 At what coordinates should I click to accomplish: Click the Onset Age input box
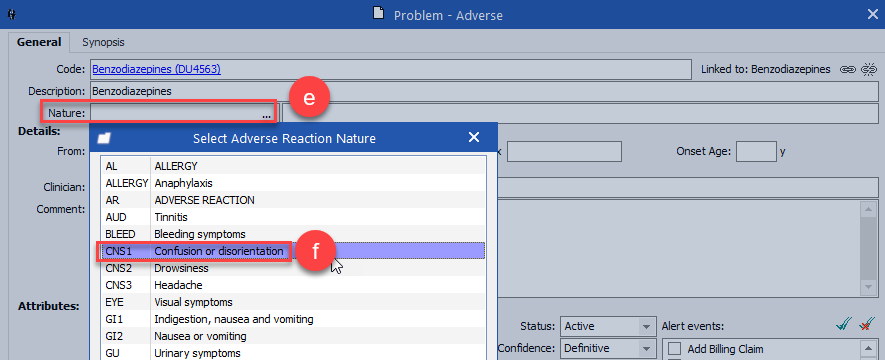coord(756,151)
